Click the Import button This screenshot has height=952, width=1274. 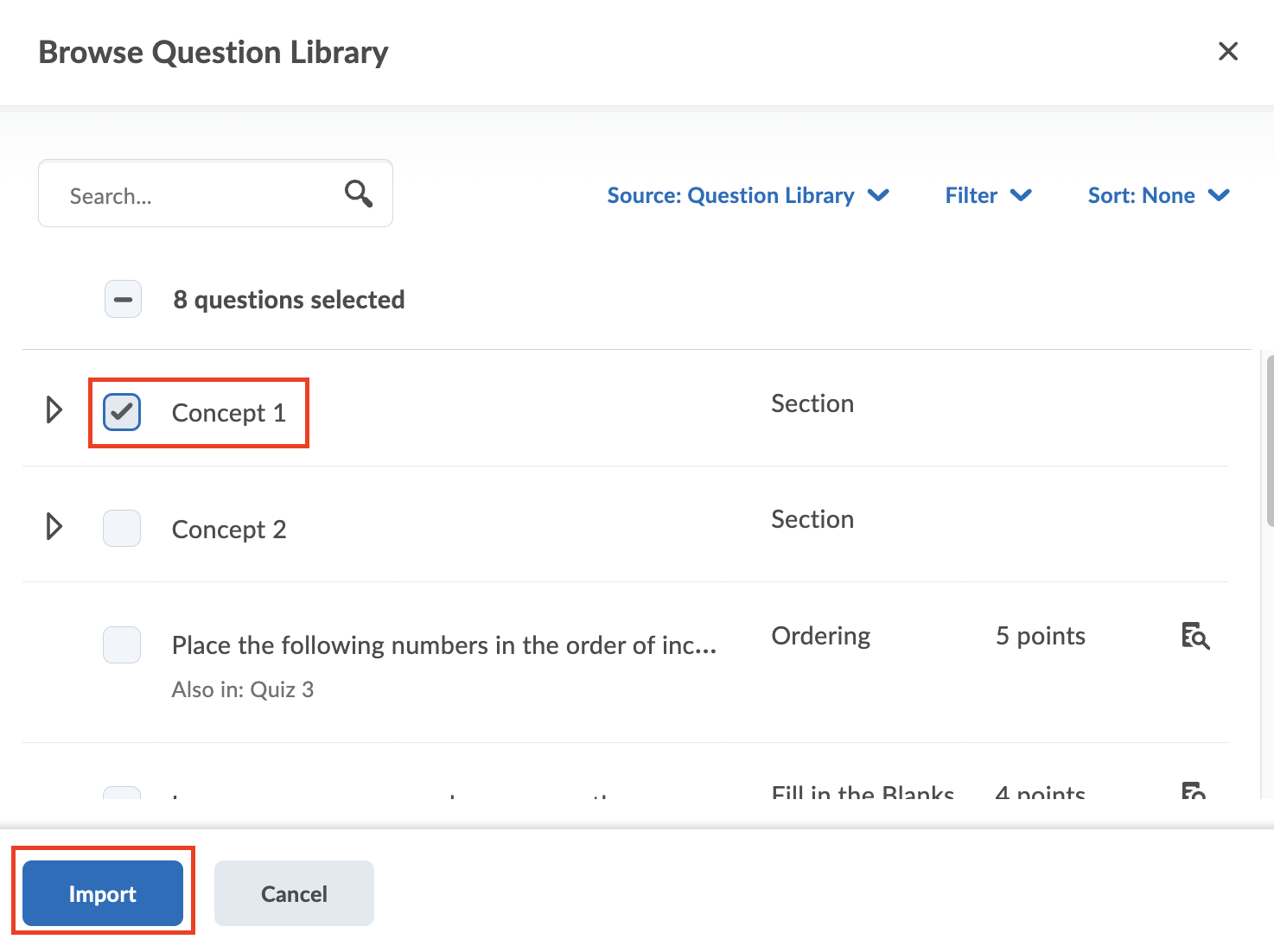(103, 893)
